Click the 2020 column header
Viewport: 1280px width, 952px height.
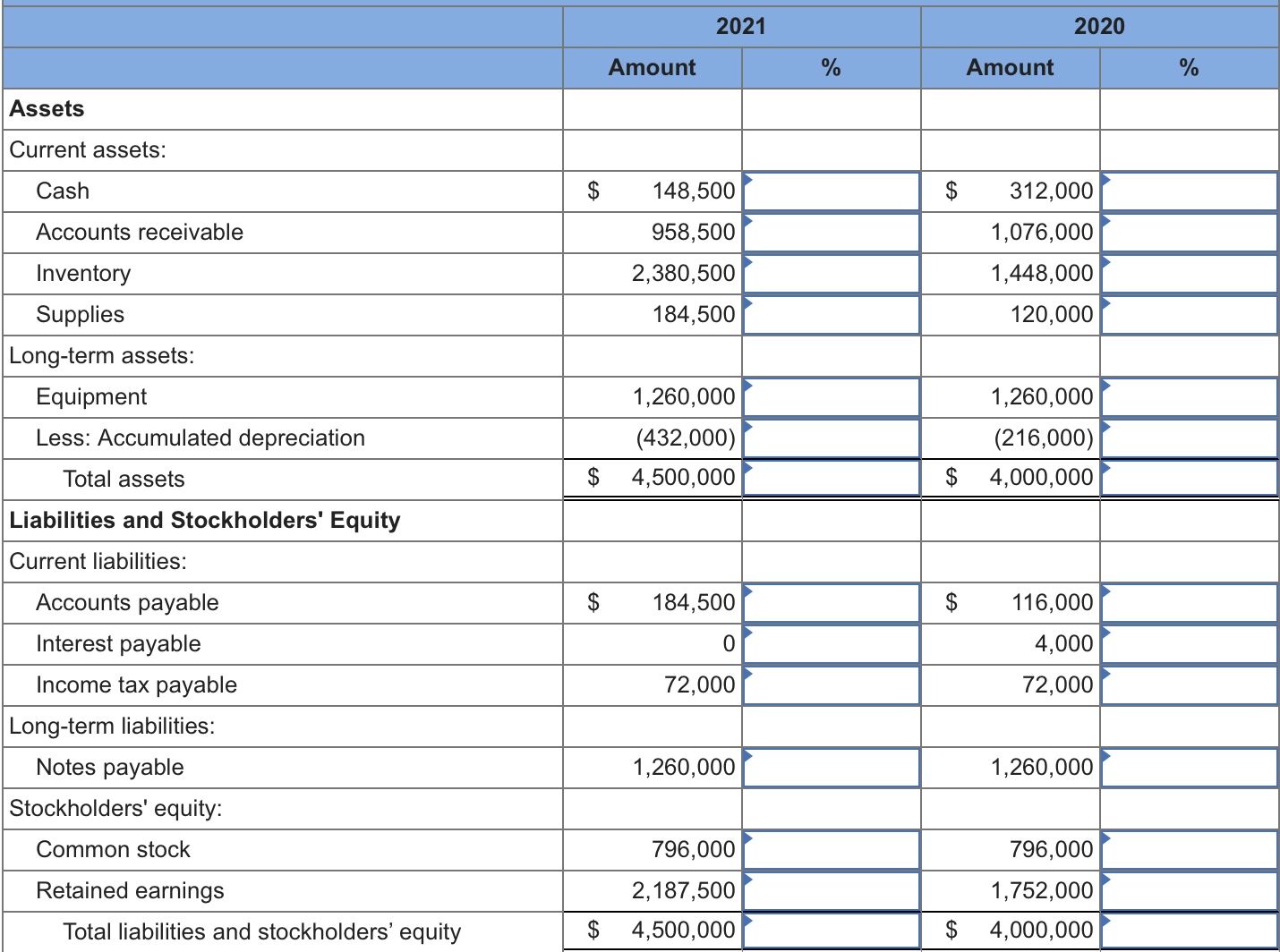[1098, 27]
